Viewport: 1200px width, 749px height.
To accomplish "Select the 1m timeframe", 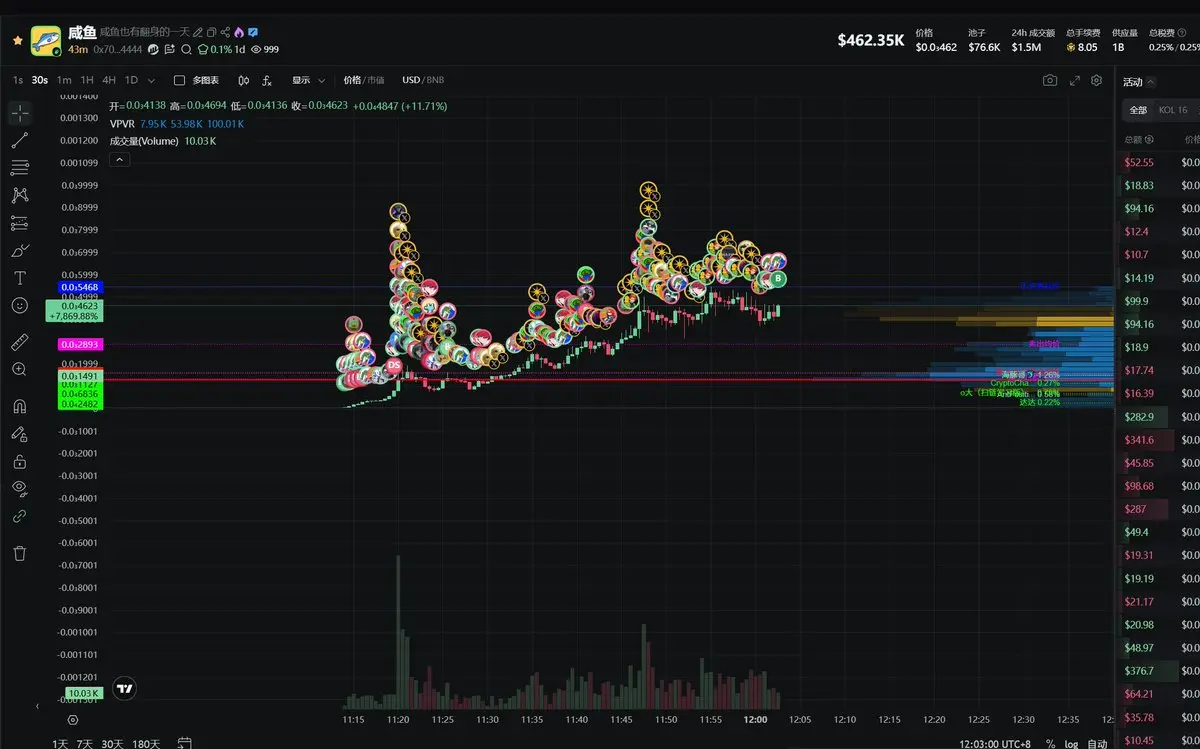I will point(64,80).
